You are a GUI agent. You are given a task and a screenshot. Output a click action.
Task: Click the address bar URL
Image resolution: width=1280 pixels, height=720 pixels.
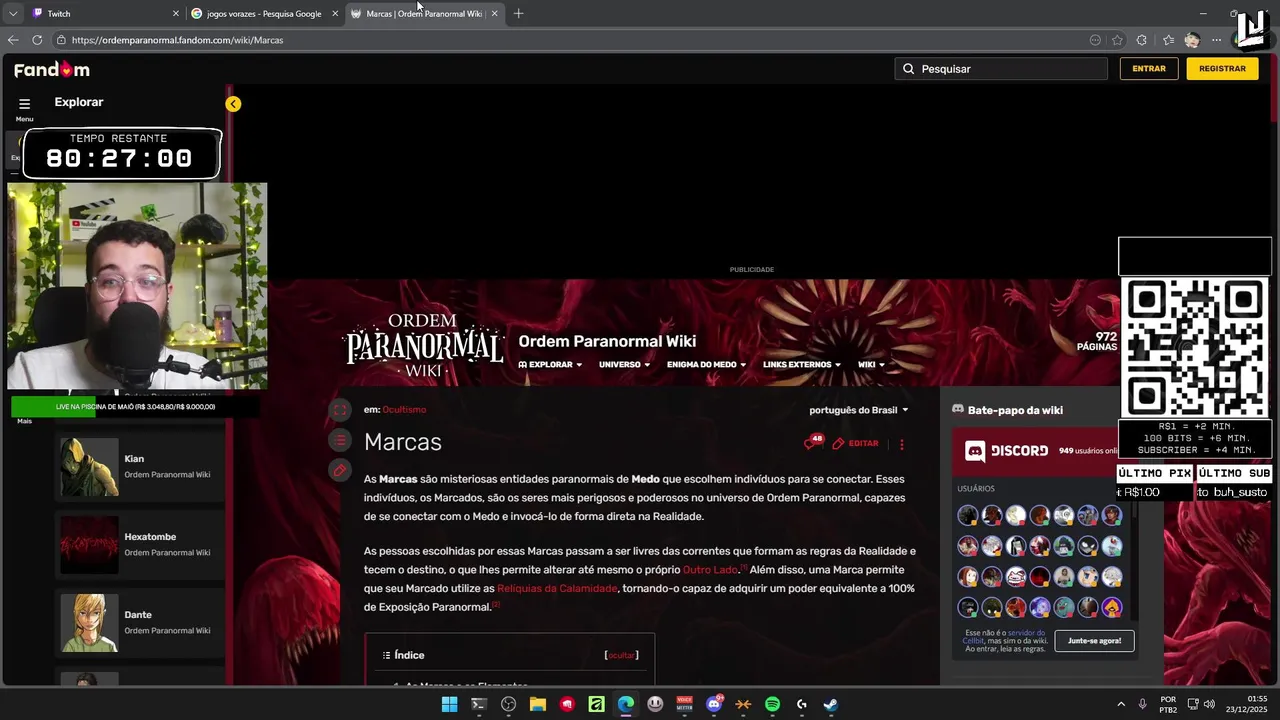177,40
